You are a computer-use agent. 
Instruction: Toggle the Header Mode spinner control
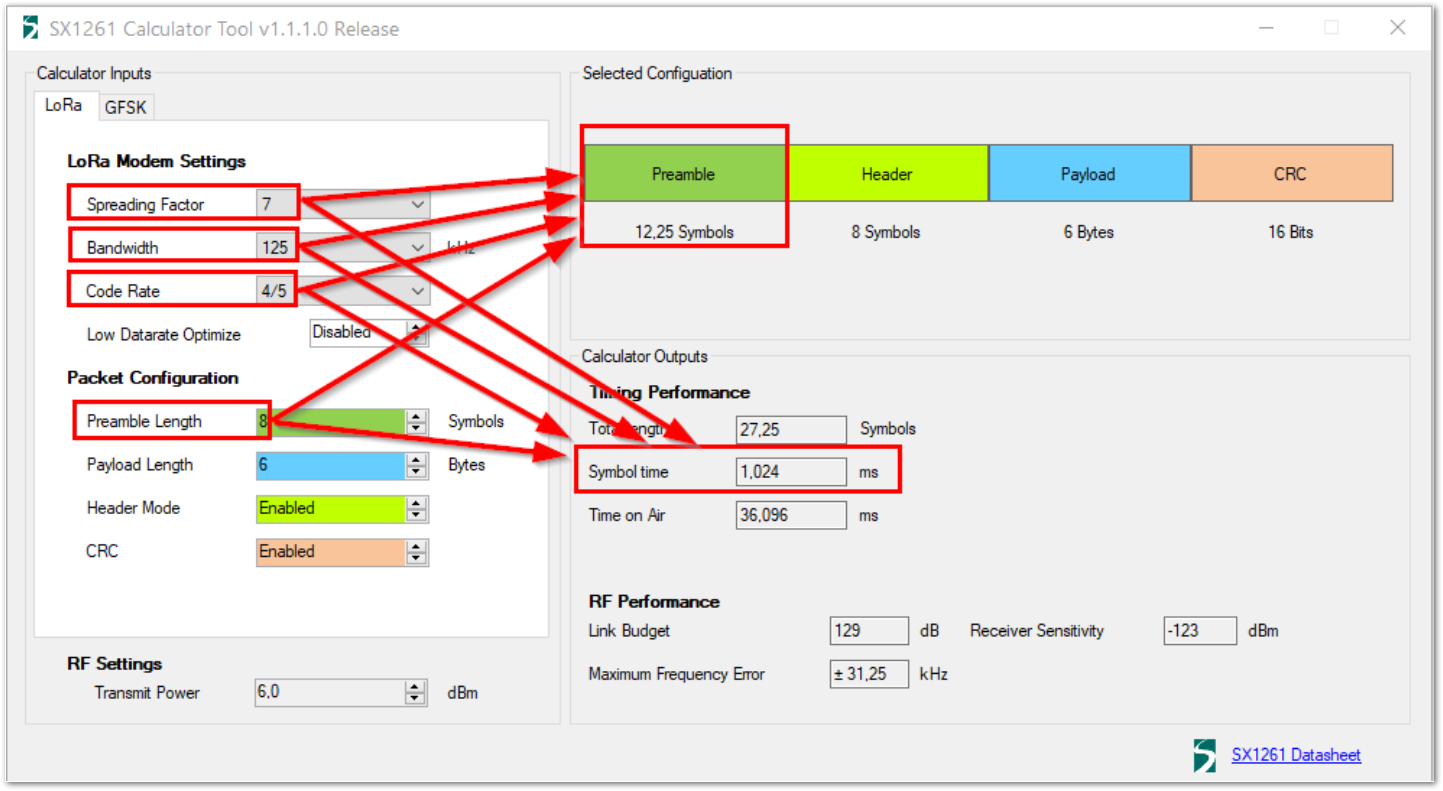(417, 509)
